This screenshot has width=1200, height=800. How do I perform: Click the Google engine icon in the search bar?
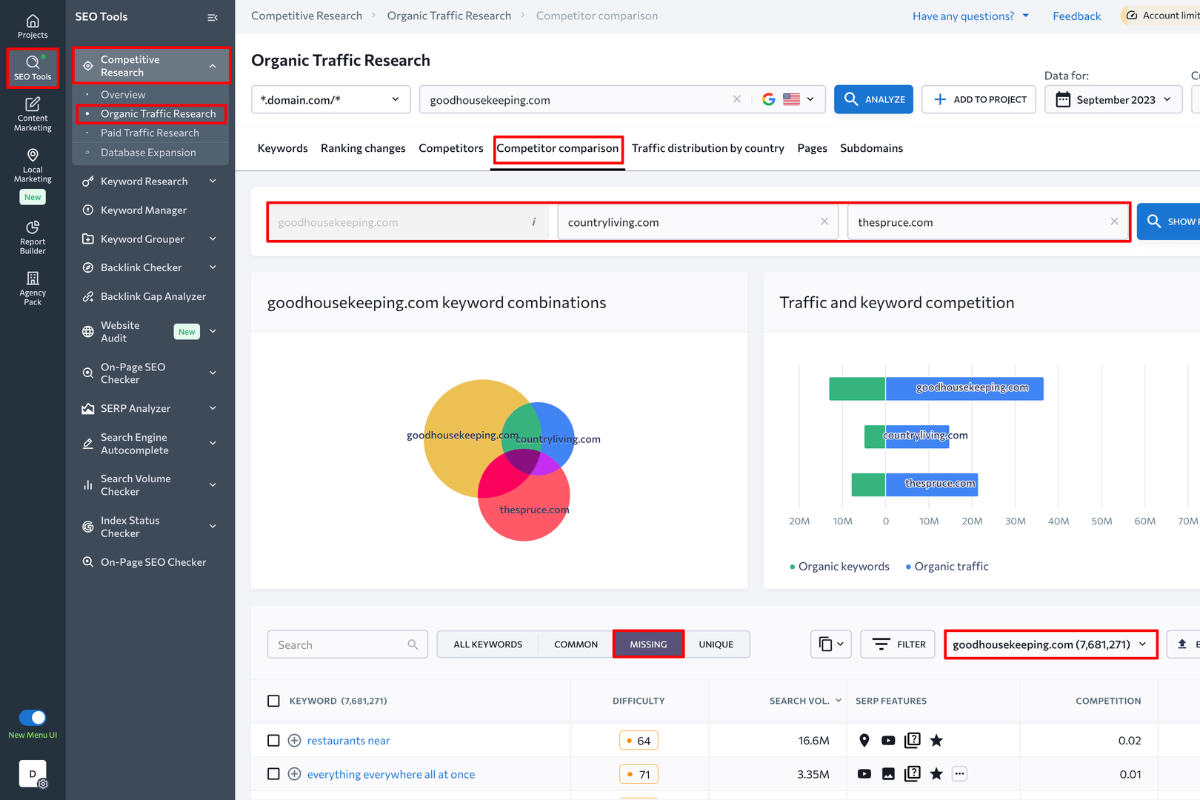767,99
